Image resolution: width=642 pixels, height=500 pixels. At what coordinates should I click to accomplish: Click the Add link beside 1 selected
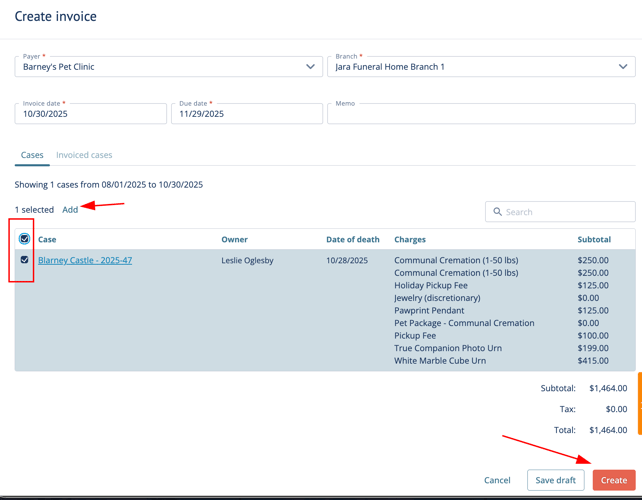70,210
